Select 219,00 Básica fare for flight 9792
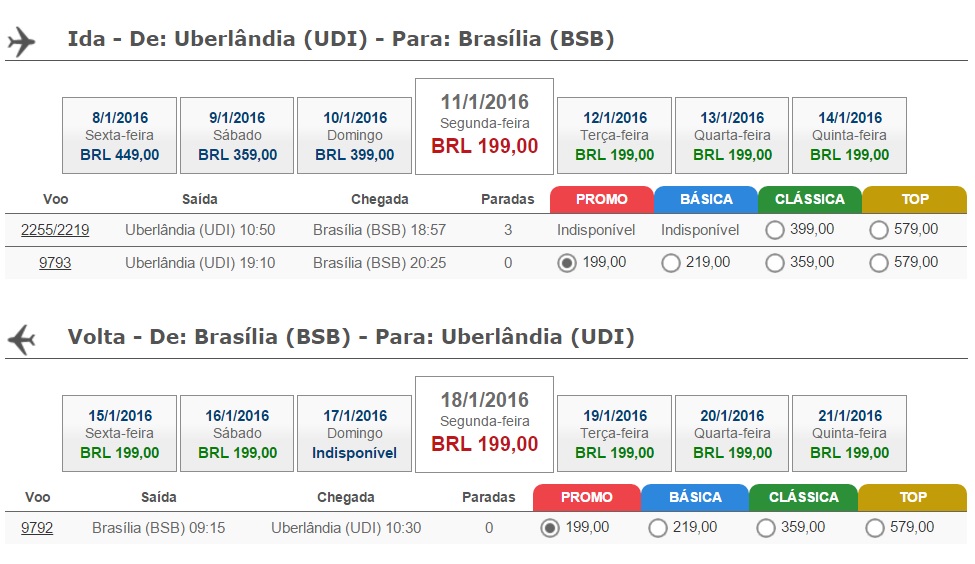This screenshot has height=564, width=975. tap(657, 528)
